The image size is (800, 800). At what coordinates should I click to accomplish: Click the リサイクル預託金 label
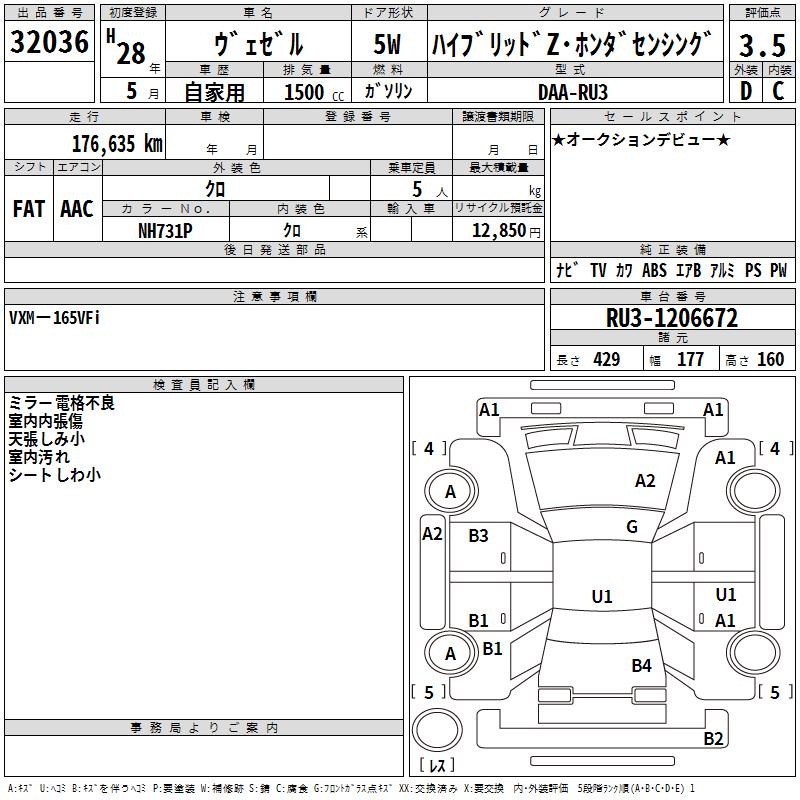click(498, 208)
